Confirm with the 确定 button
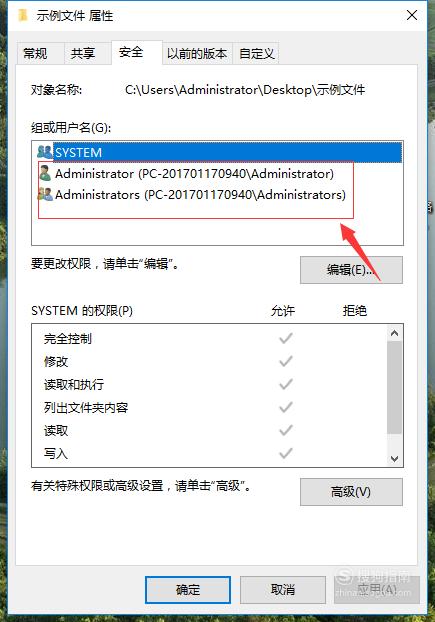 tap(188, 590)
